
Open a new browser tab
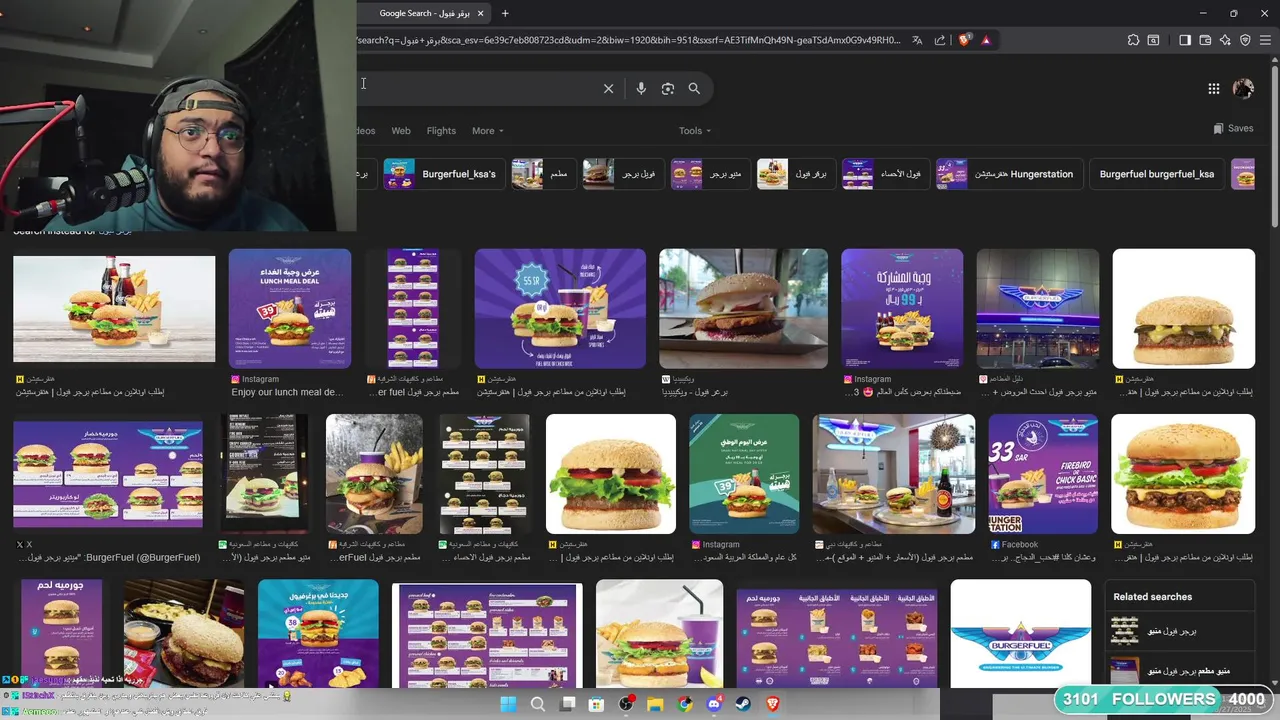[505, 13]
